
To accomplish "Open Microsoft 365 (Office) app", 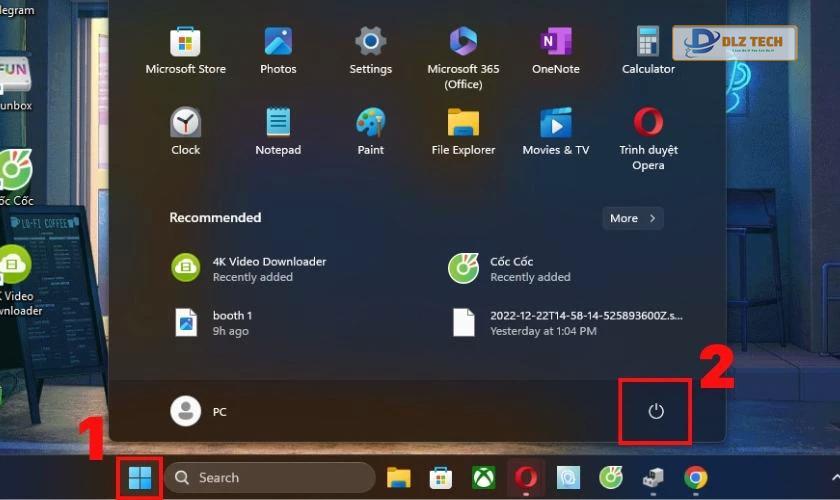I will coord(463,58).
